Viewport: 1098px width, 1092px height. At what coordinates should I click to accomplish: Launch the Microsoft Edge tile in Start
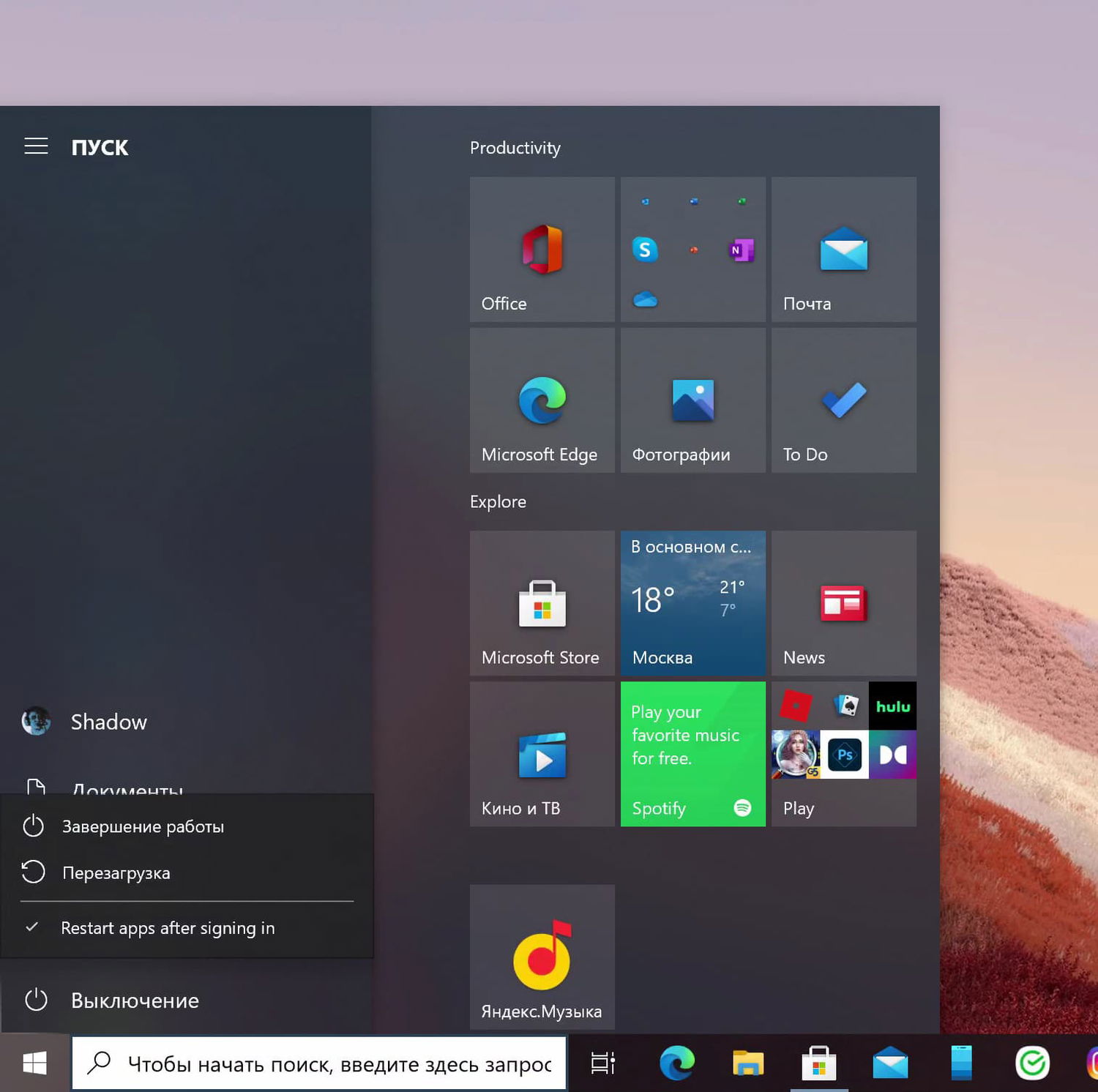click(x=542, y=400)
